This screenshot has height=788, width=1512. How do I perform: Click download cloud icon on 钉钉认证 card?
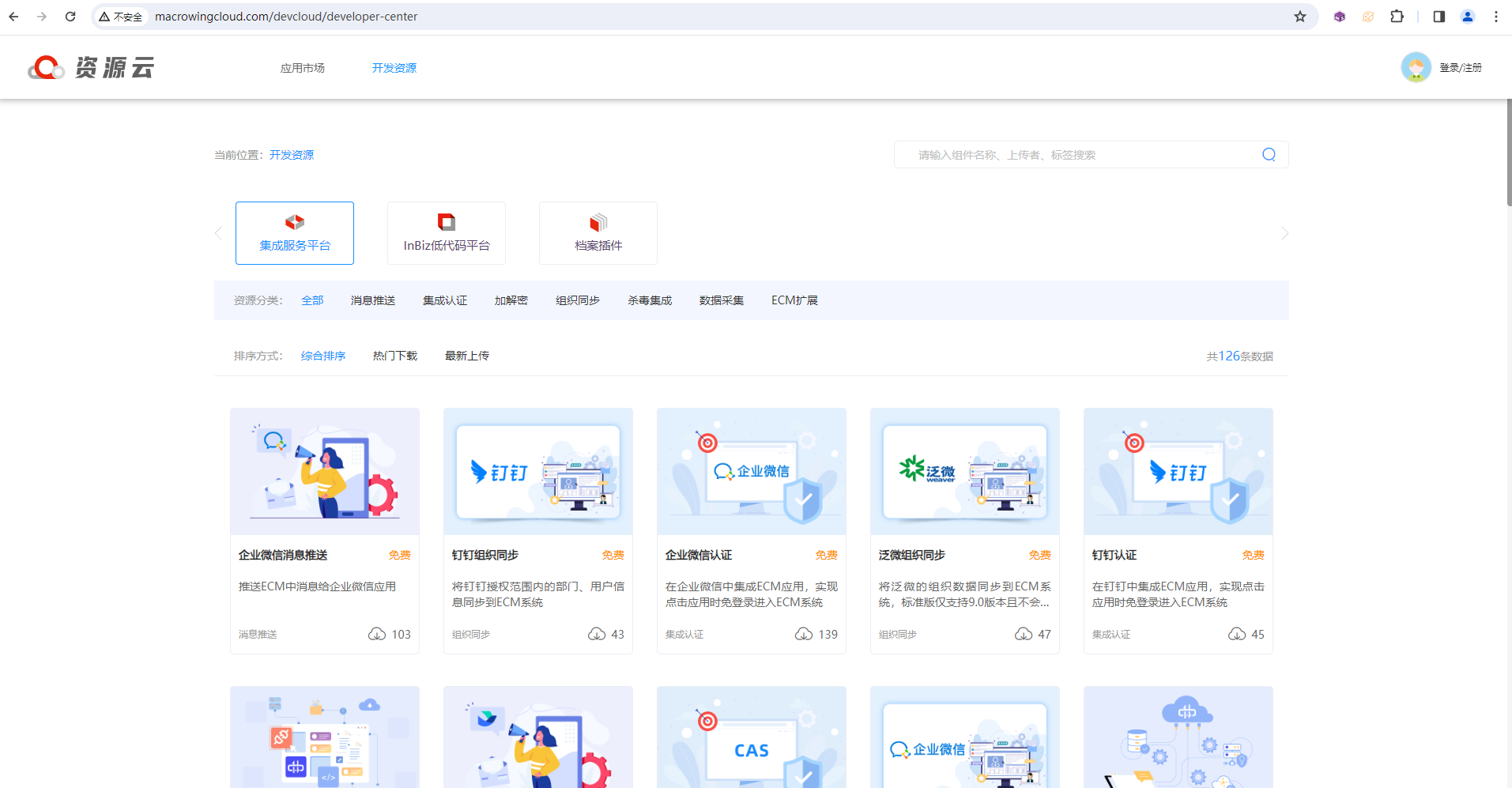[x=1236, y=634]
